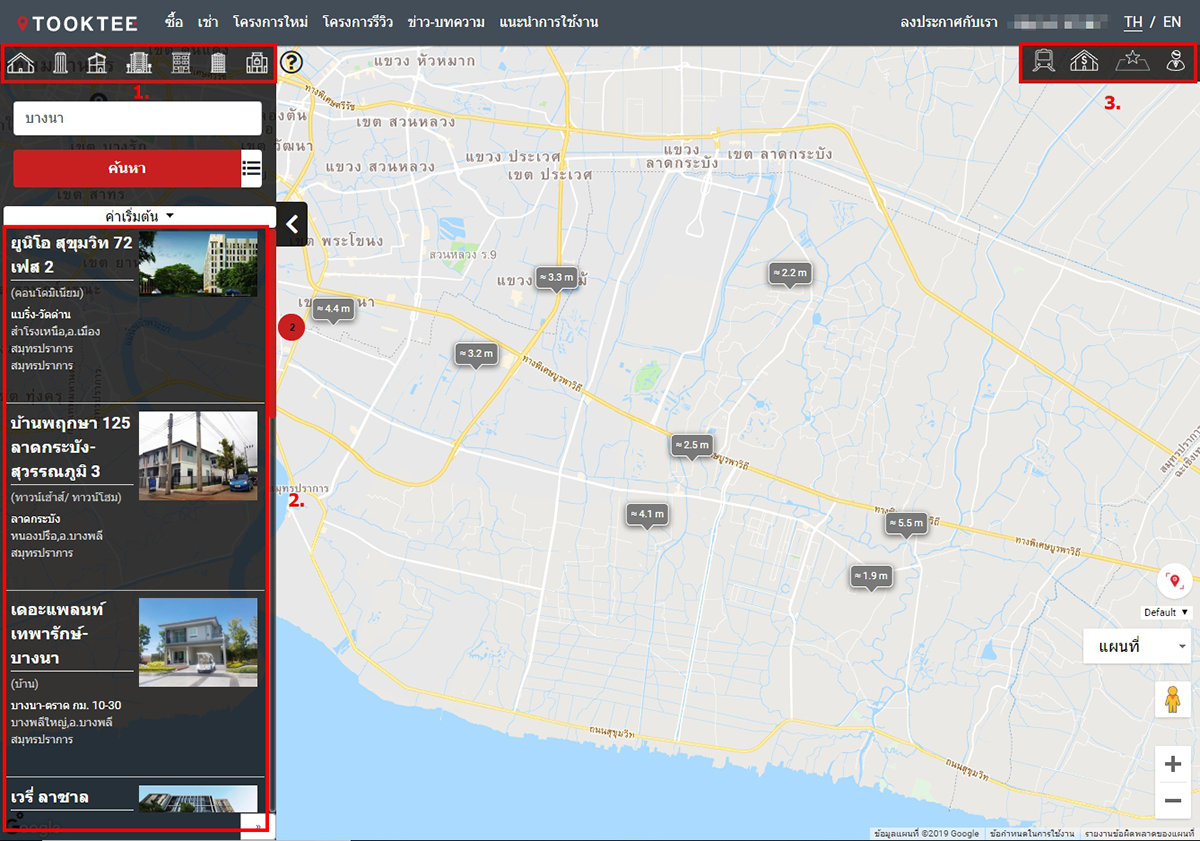Open the question mark help icon

[x=291, y=63]
